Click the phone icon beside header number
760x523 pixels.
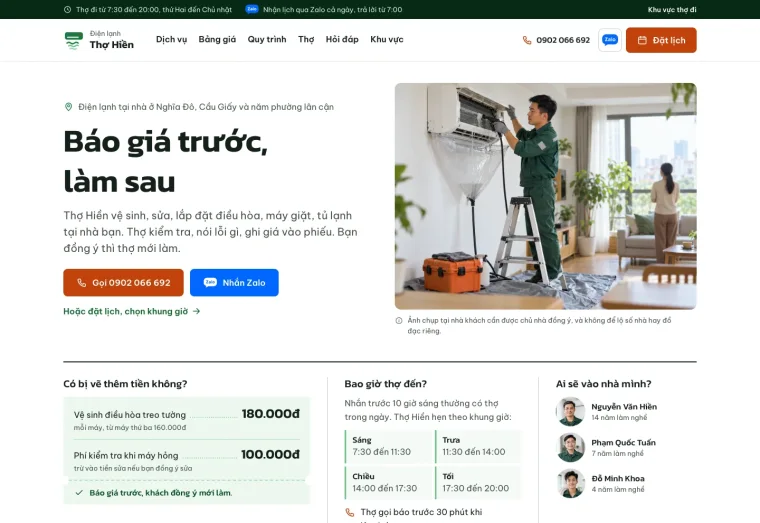(x=527, y=40)
